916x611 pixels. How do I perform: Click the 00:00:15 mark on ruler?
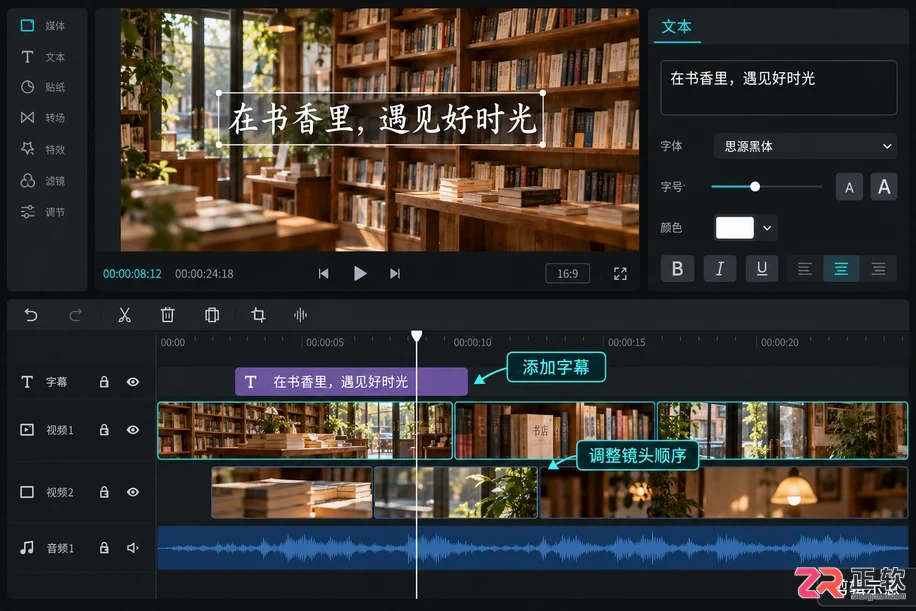626,343
